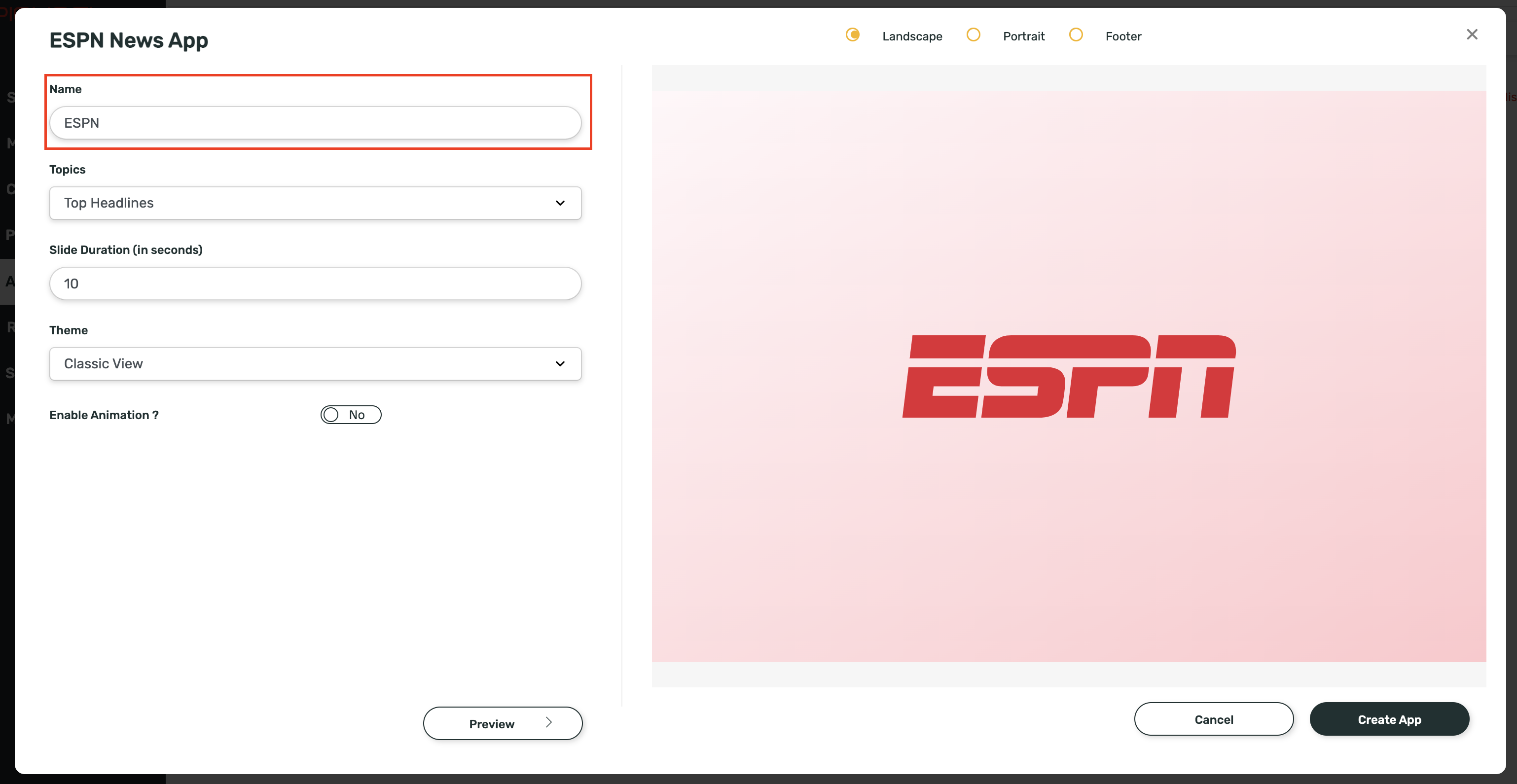The height and width of the screenshot is (784, 1517).
Task: Close the ESPN News App dialog
Action: [x=1472, y=35]
